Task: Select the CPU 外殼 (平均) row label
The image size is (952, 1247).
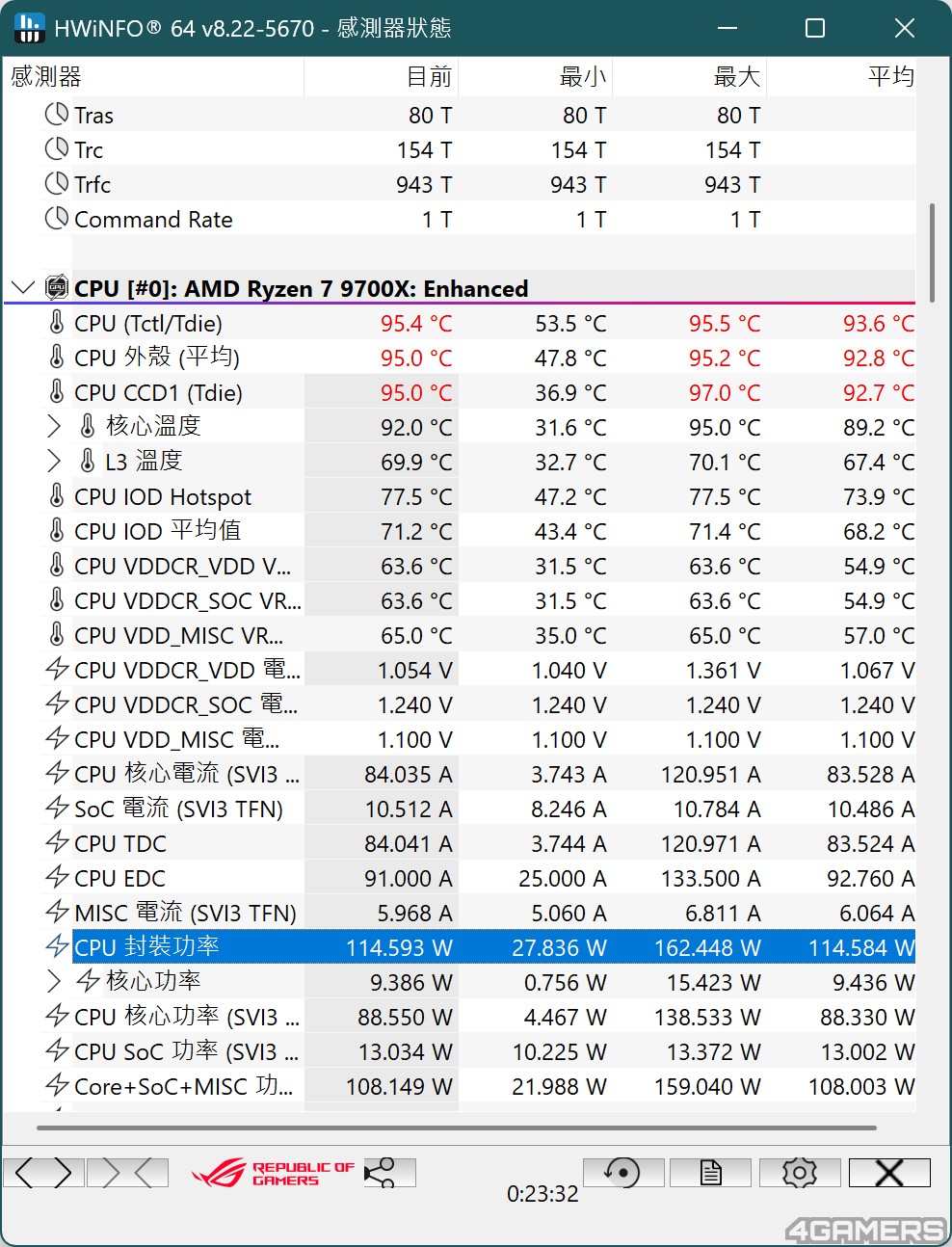Action: [x=157, y=358]
